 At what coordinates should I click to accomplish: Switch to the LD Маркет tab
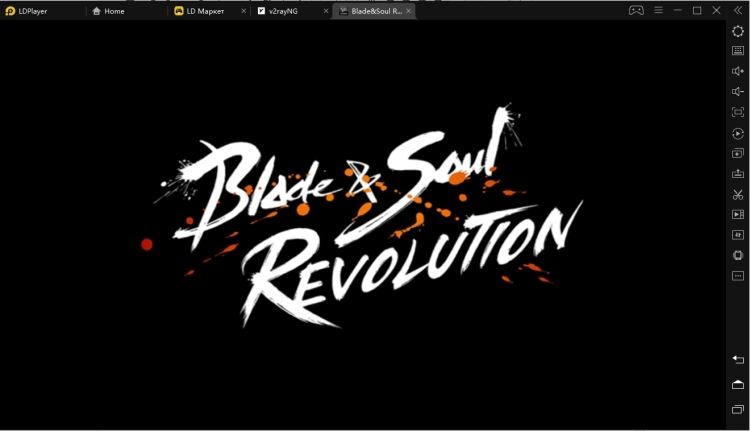pyautogui.click(x=200, y=11)
